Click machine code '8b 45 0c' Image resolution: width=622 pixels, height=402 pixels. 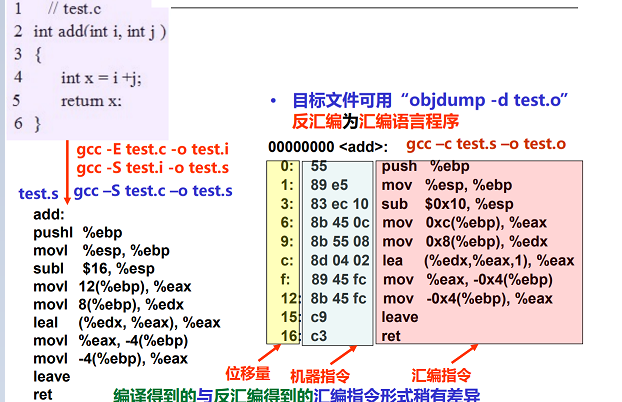pos(340,223)
